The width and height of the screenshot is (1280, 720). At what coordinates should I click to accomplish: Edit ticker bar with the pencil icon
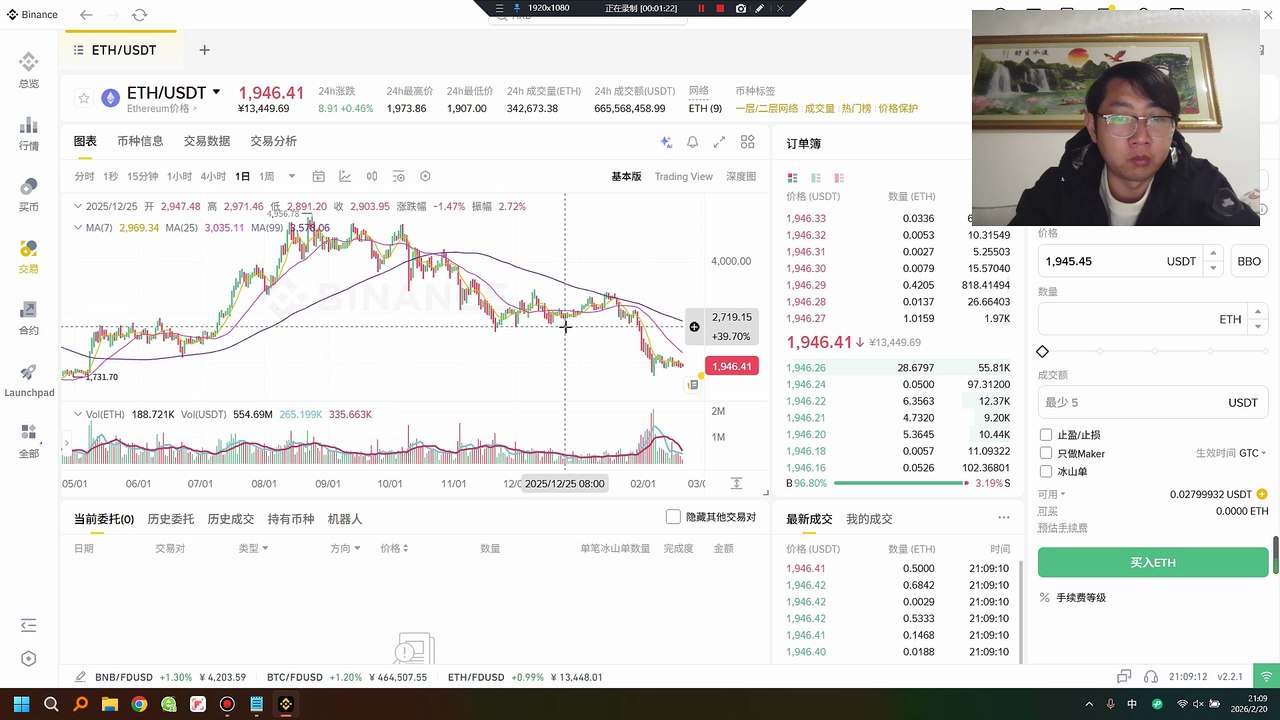tap(80, 677)
